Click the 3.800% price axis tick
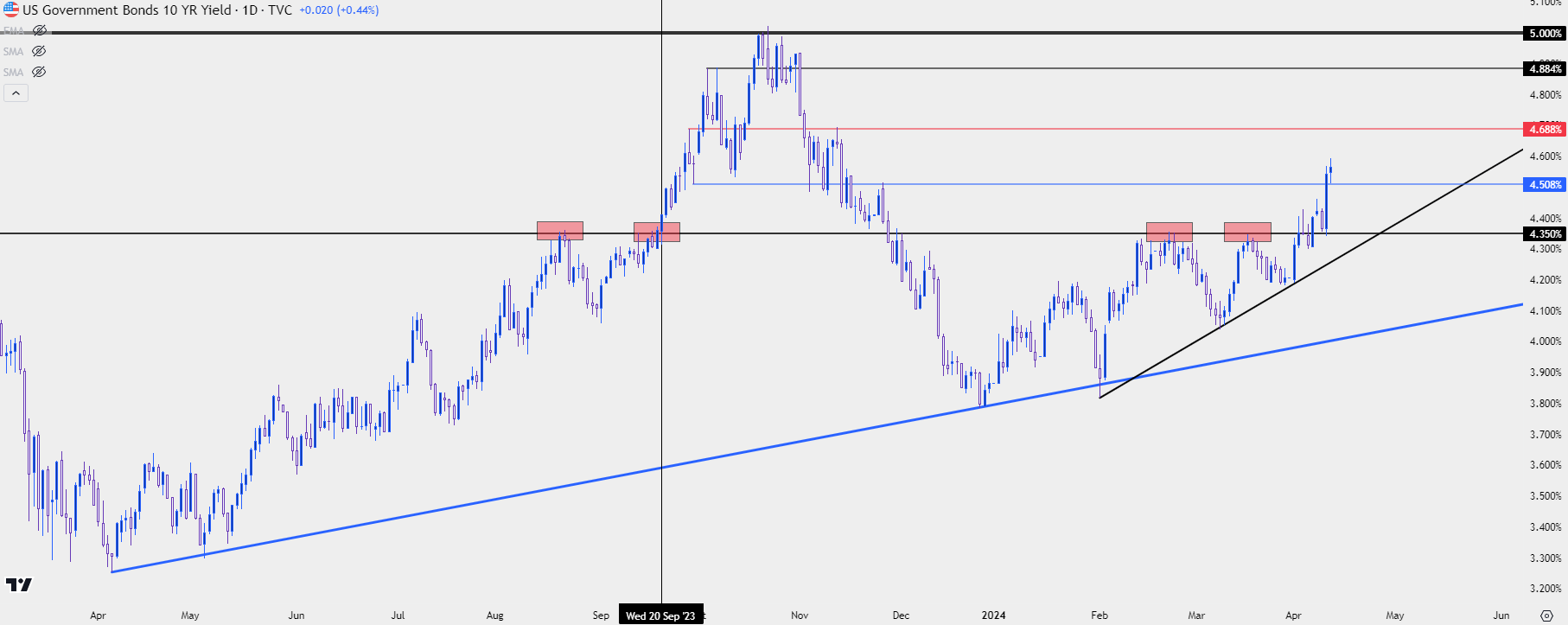Viewport: 1568px width, 625px height. click(1546, 404)
